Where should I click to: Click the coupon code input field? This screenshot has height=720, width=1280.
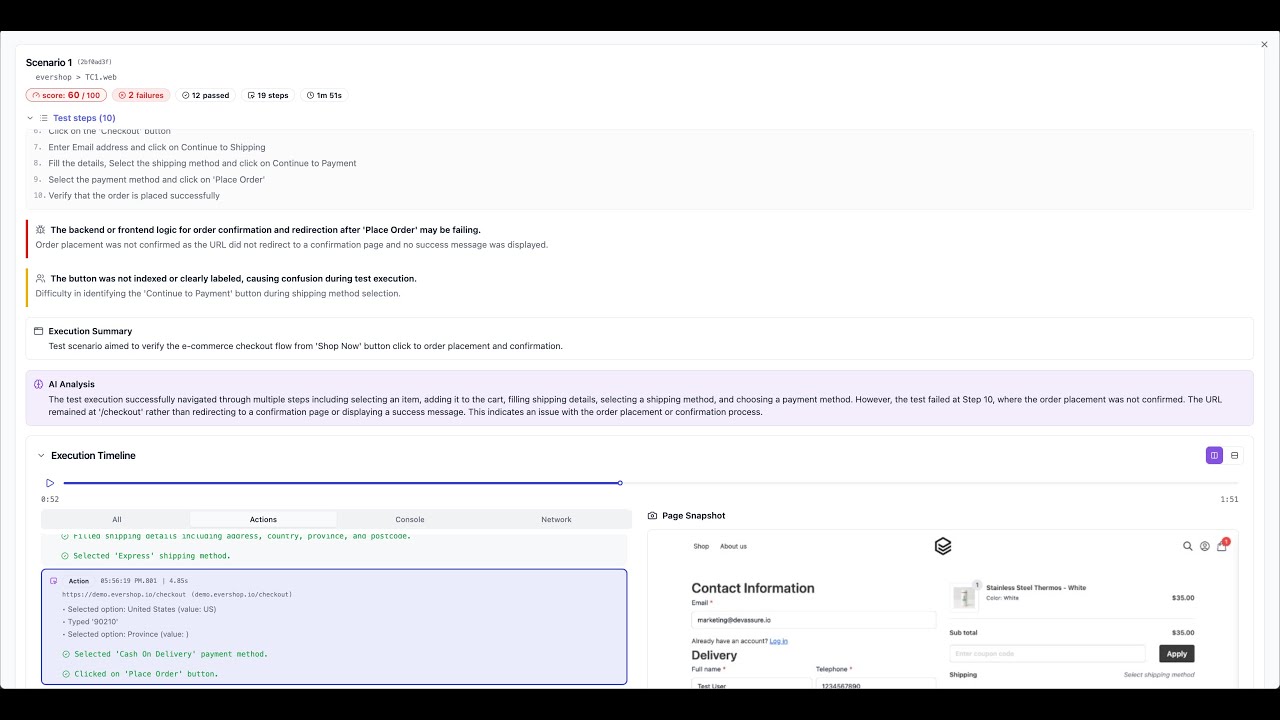coord(1048,654)
